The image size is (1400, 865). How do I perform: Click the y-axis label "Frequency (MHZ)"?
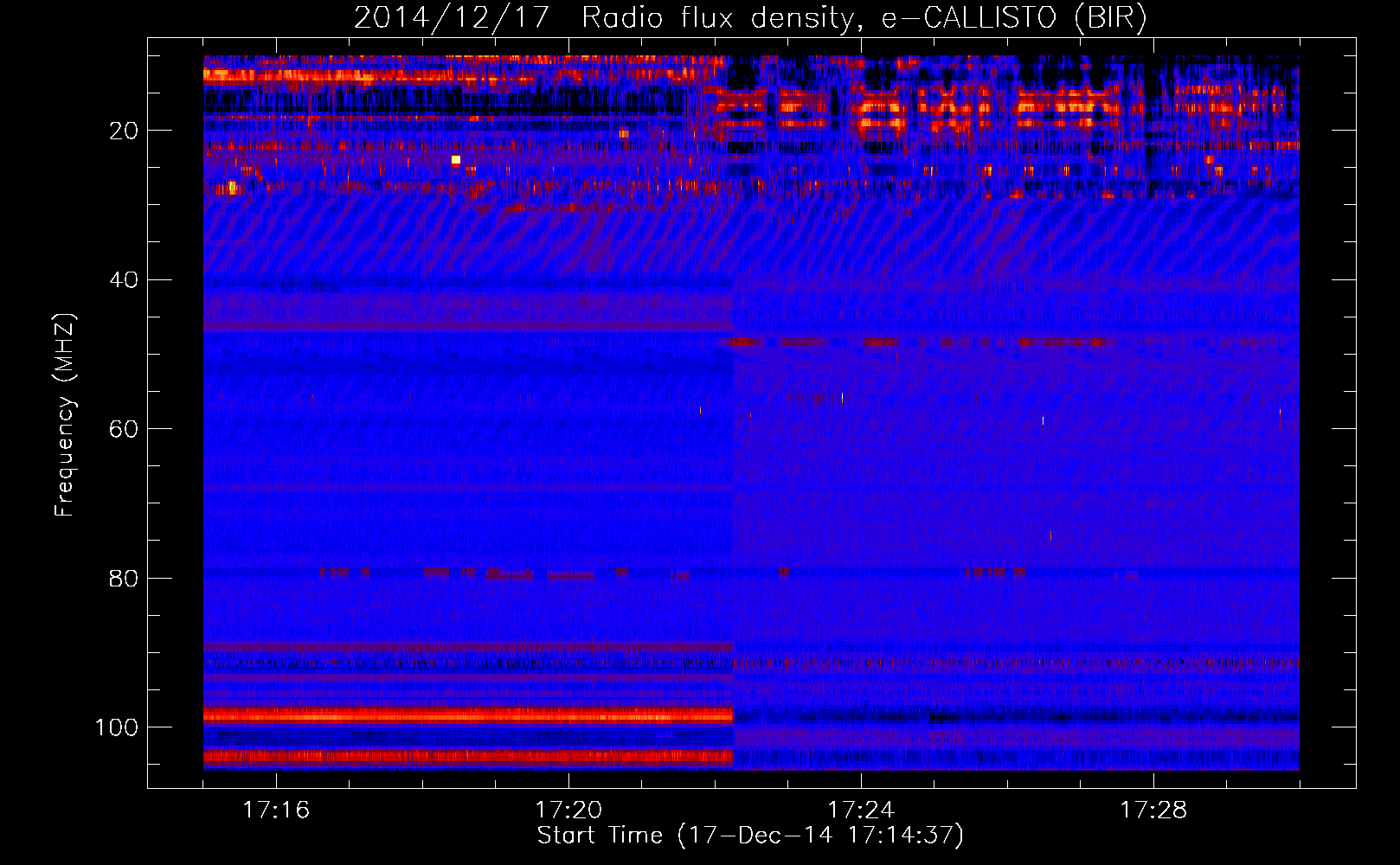point(65,415)
